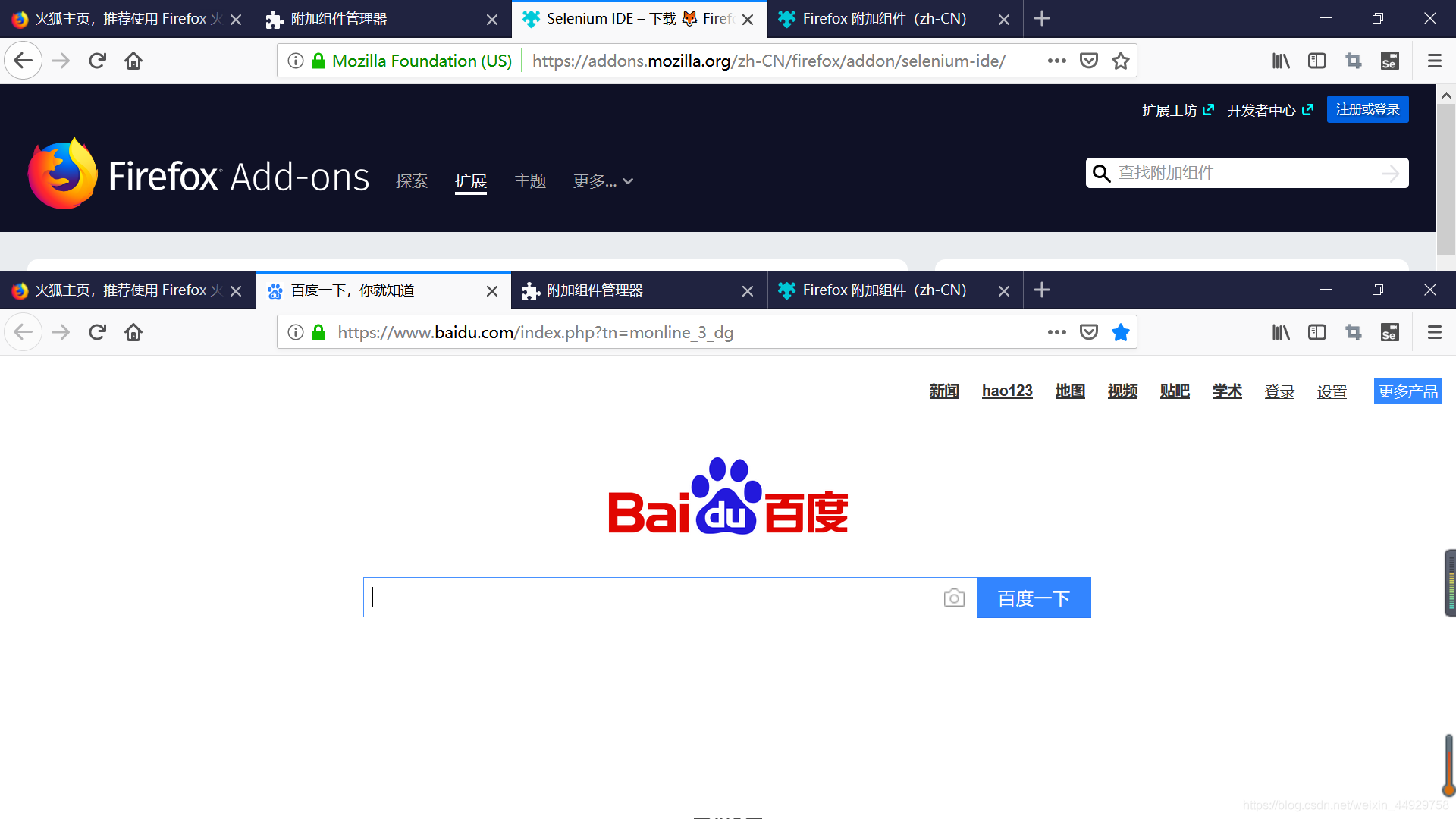Screen dimensions: 1456x819
Task: Open the 贴吧 link on Baidu
Action: pyautogui.click(x=1175, y=391)
